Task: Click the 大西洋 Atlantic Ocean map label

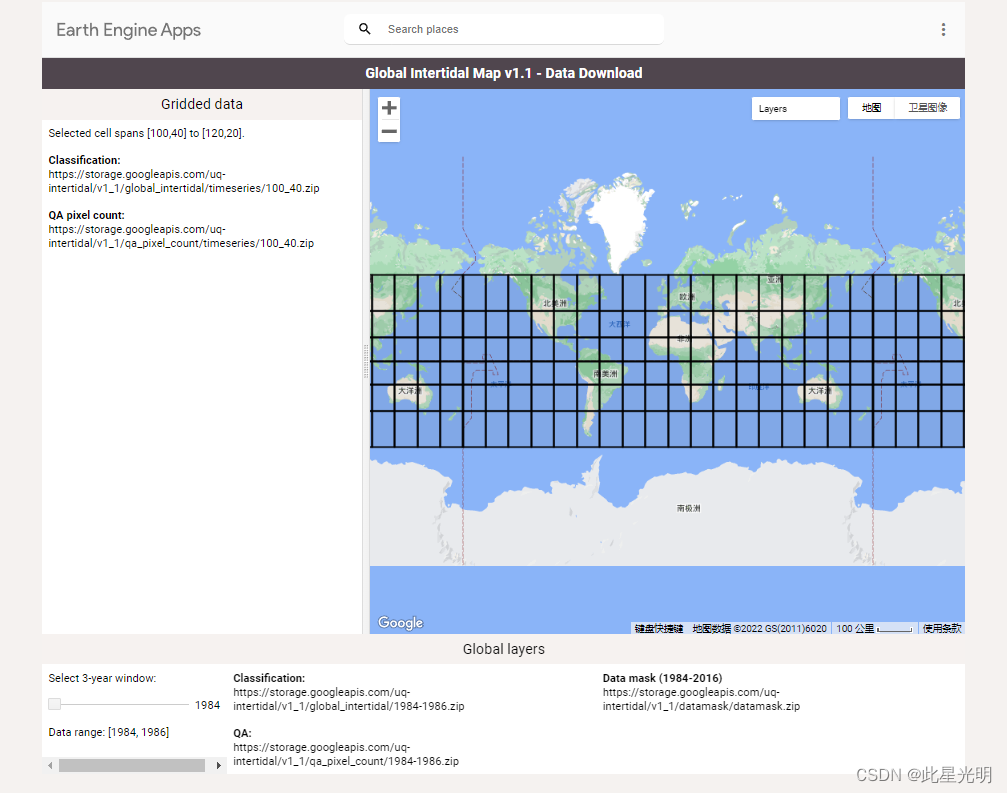Action: tap(620, 324)
